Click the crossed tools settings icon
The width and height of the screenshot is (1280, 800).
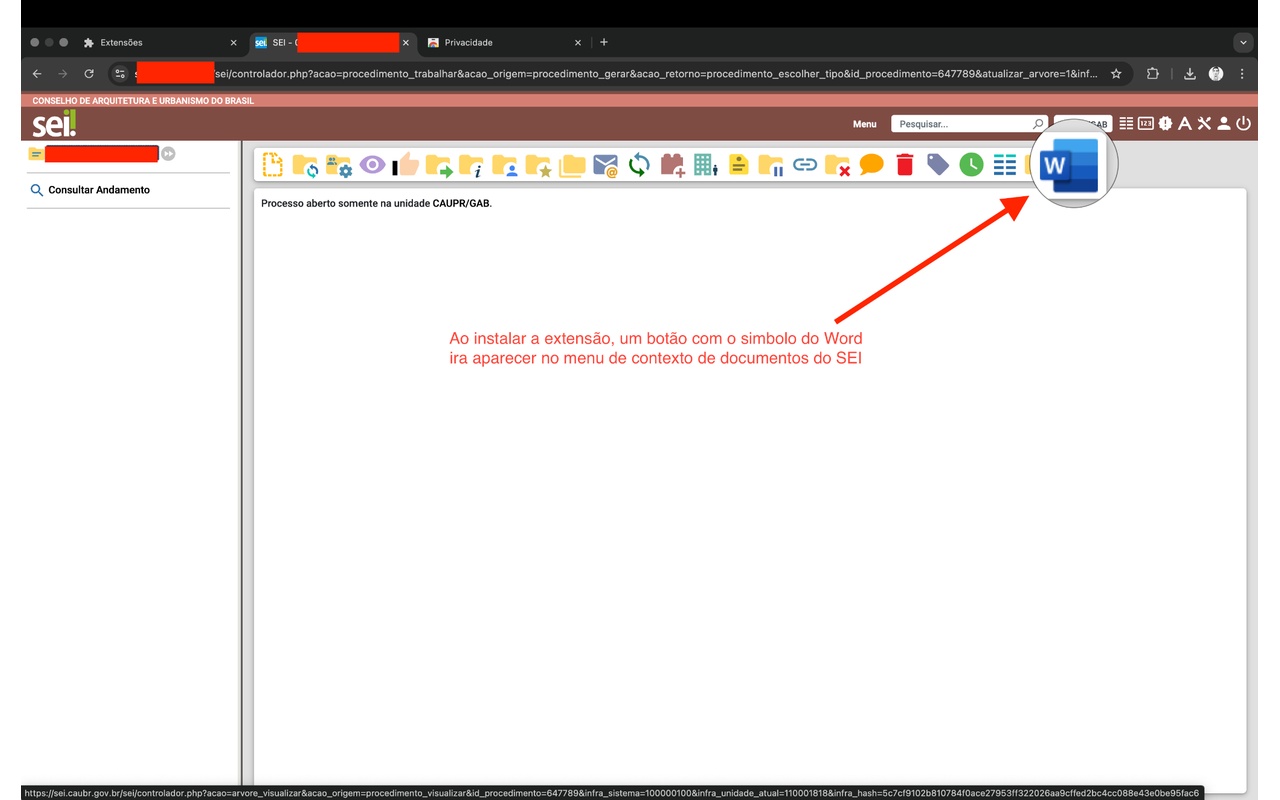pos(1204,124)
